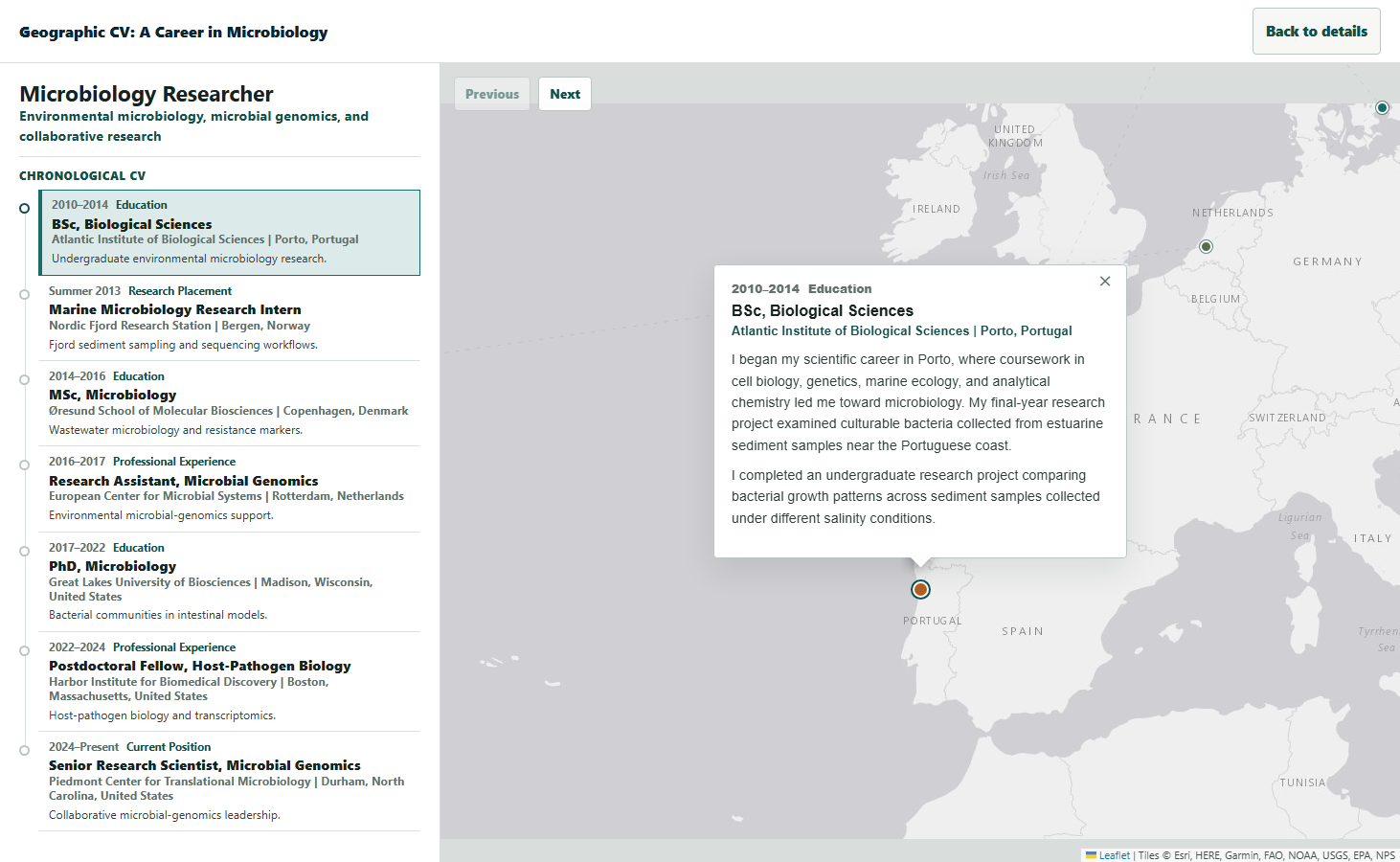
Task: Click 'Nordic Fjord Research Station | Bergen, Norway'
Action: pyautogui.click(x=179, y=326)
